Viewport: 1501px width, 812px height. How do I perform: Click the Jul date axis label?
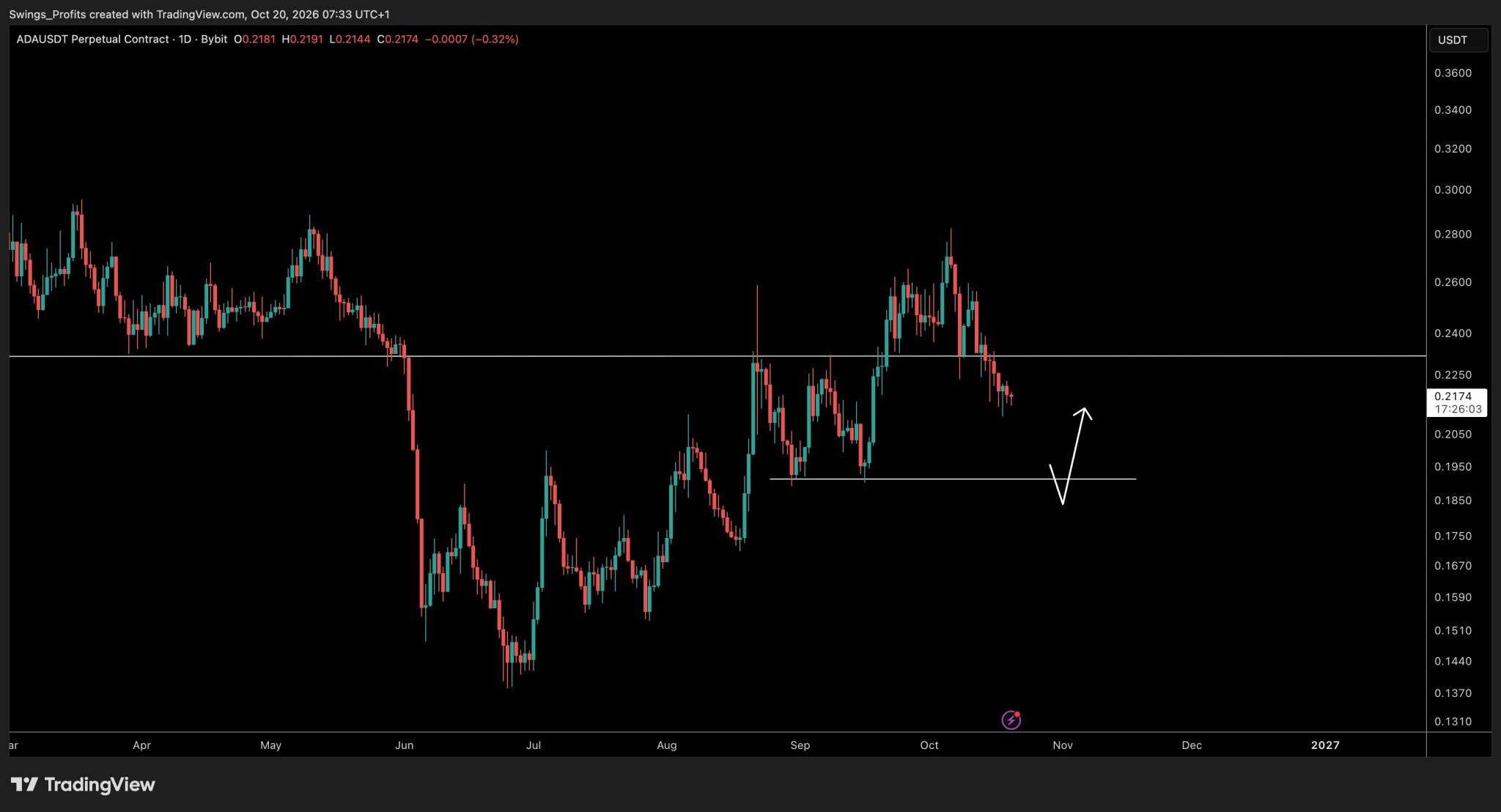tap(534, 745)
